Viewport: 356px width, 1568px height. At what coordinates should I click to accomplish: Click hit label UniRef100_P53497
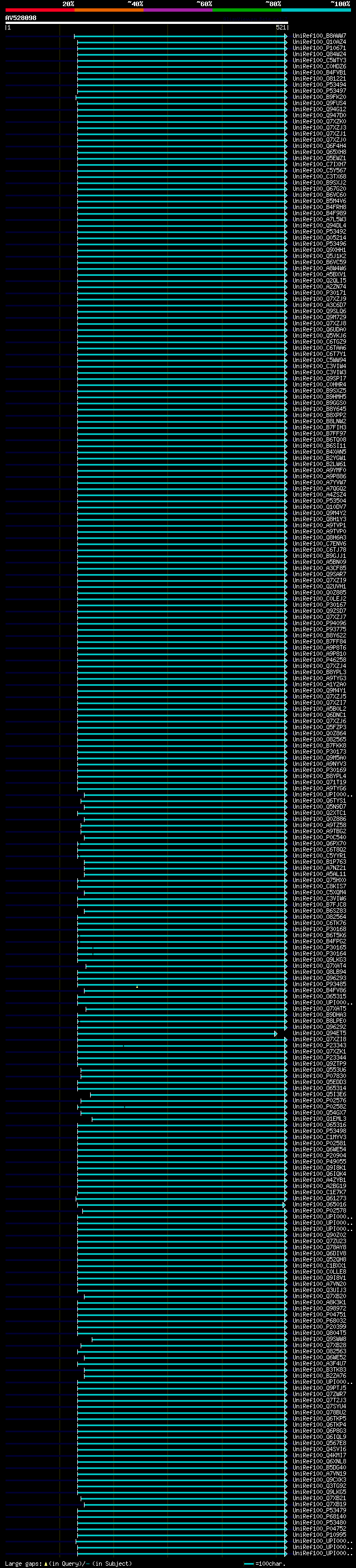click(x=319, y=91)
